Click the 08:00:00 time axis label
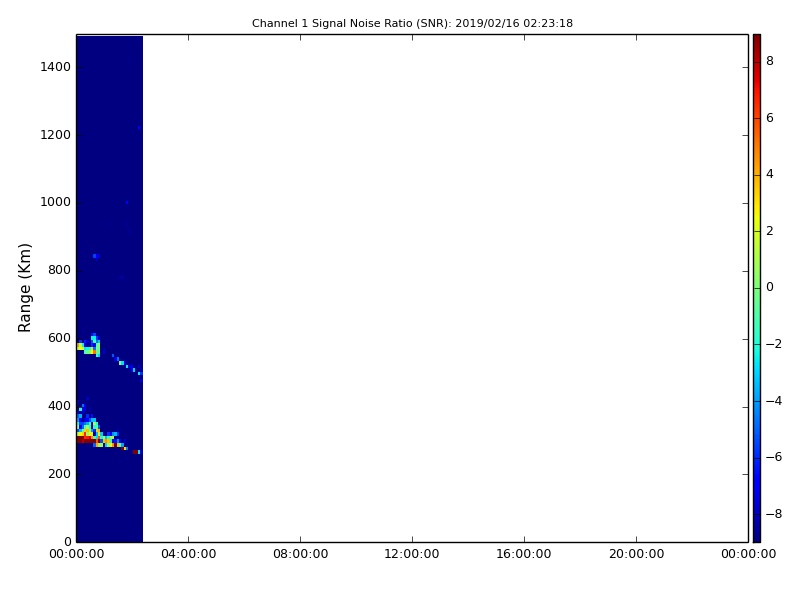Viewport: 800px width, 600px height. (x=301, y=554)
